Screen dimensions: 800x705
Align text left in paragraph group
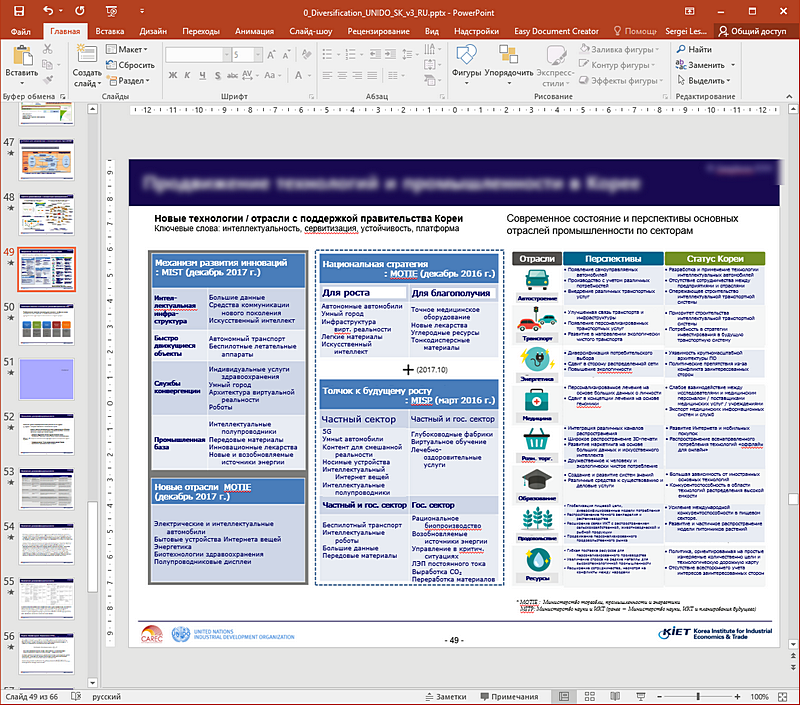(327, 75)
